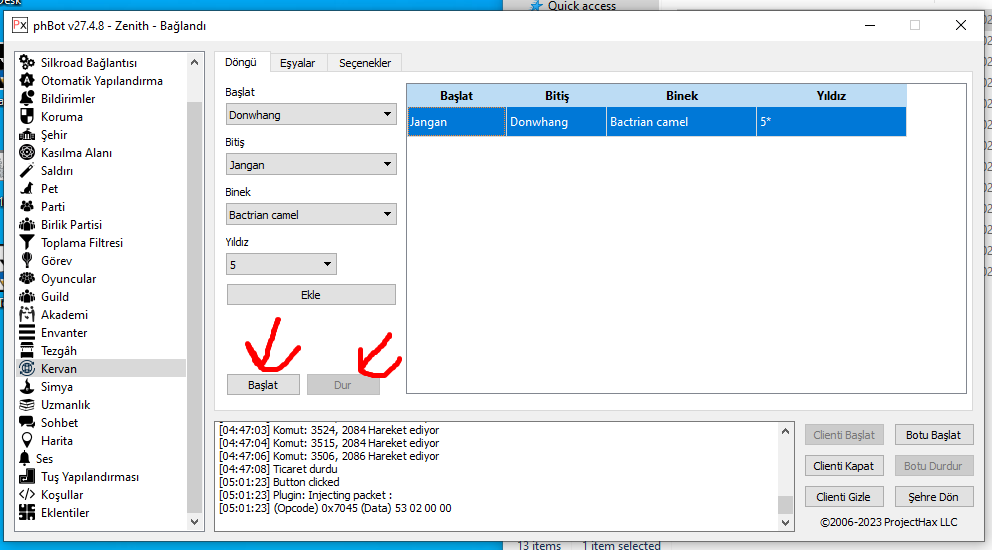
Task: Open the Simya wizard hat icon
Action: click(27, 387)
